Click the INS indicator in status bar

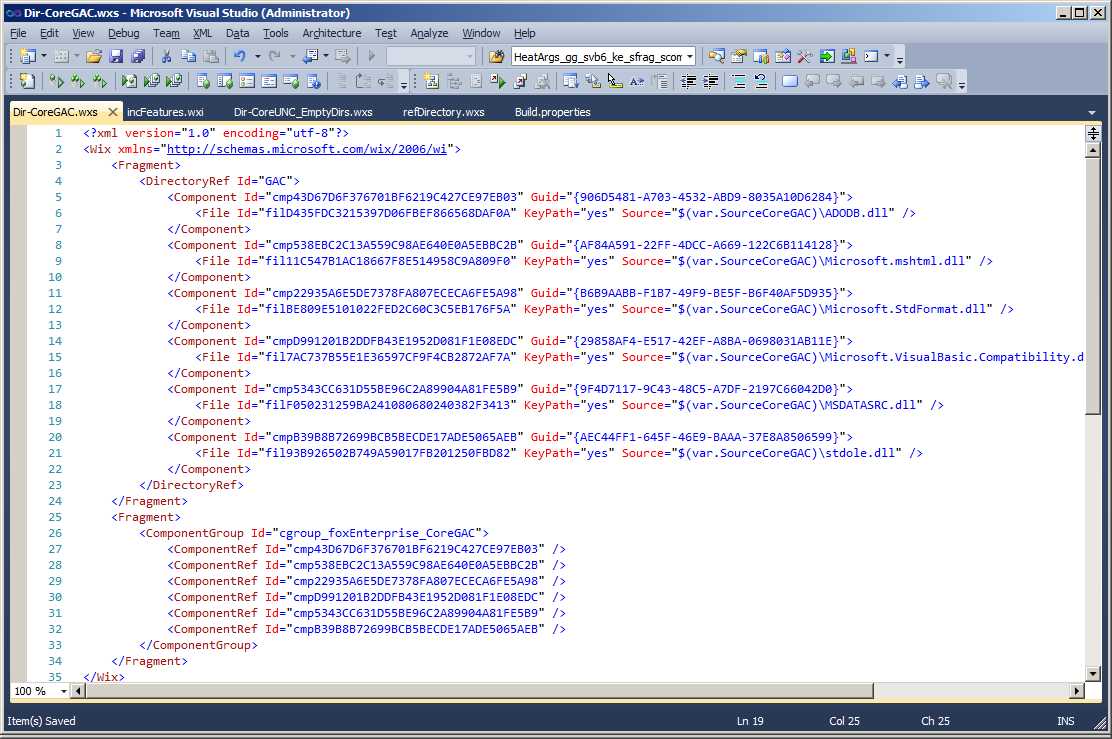point(1065,721)
